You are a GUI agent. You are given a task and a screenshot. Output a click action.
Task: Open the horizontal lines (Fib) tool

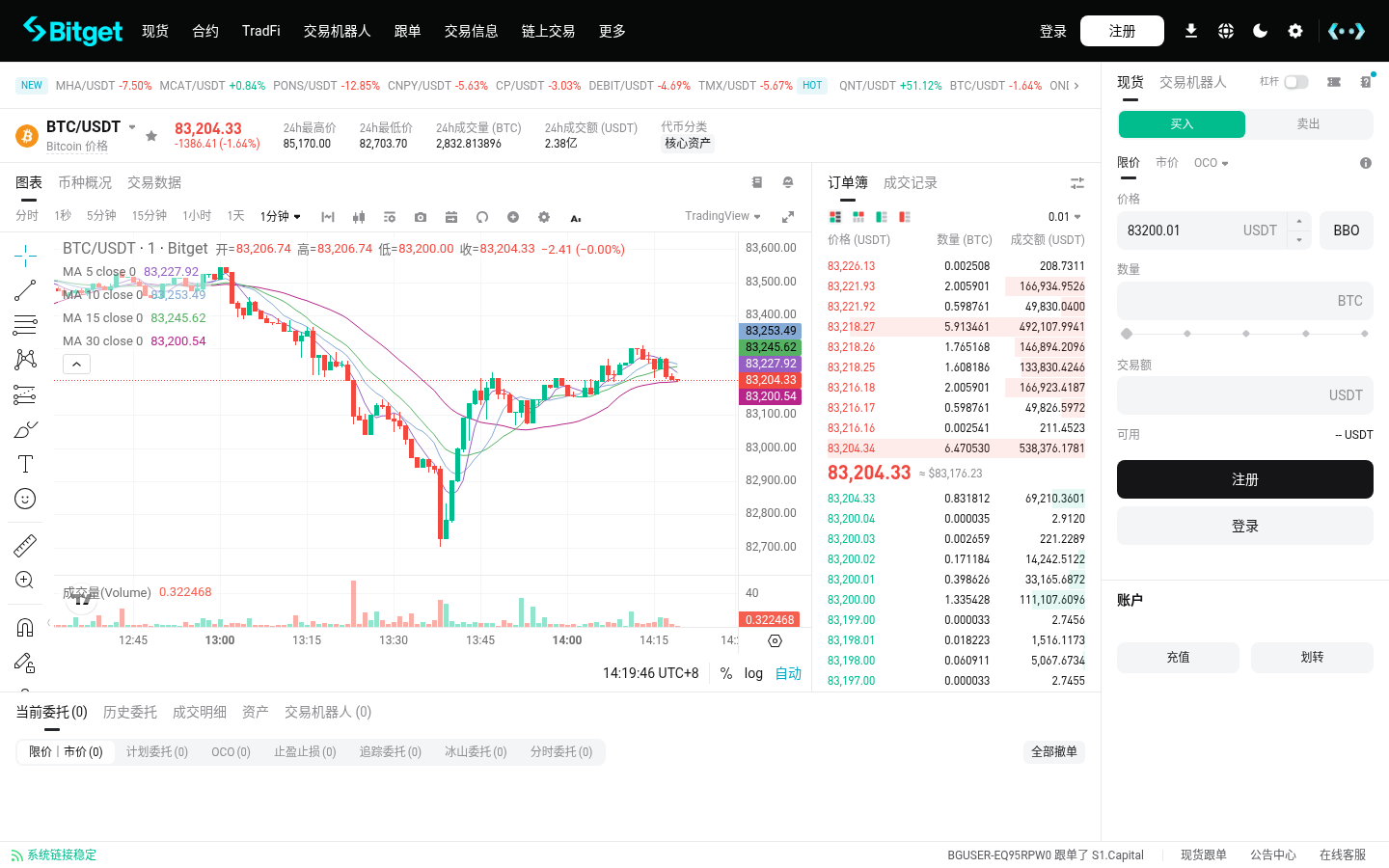[25, 325]
